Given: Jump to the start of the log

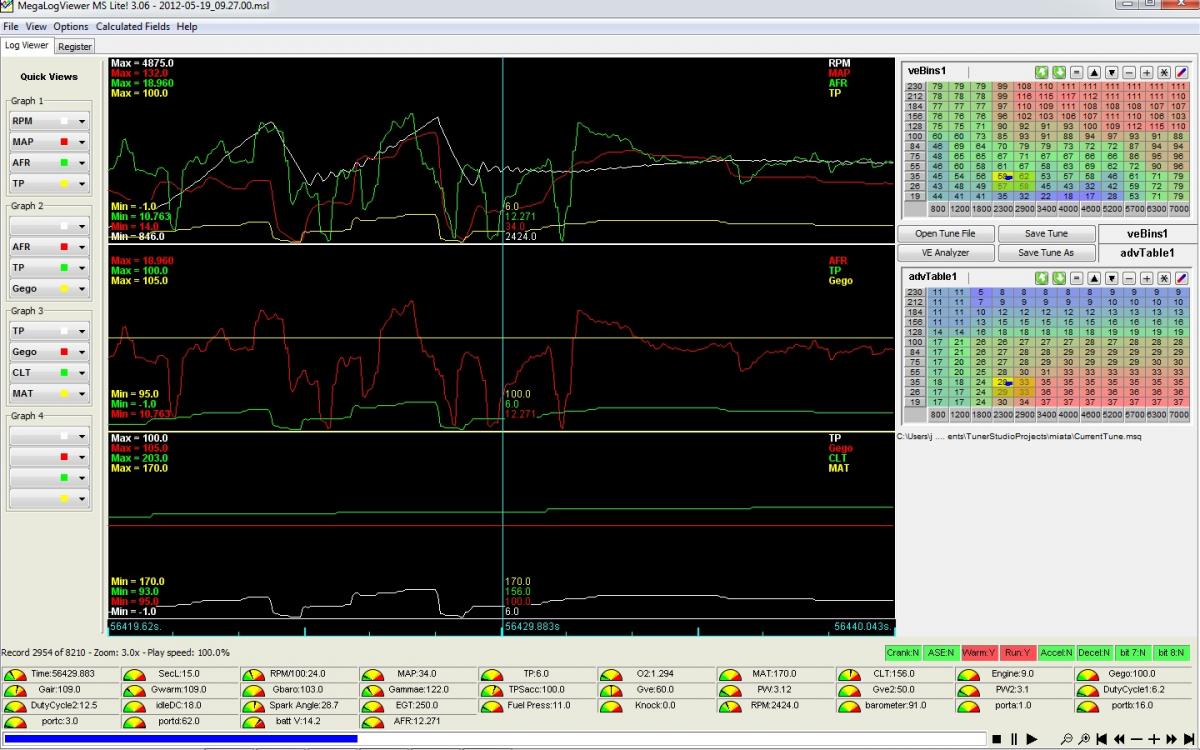Looking at the screenshot, I should 1102,739.
